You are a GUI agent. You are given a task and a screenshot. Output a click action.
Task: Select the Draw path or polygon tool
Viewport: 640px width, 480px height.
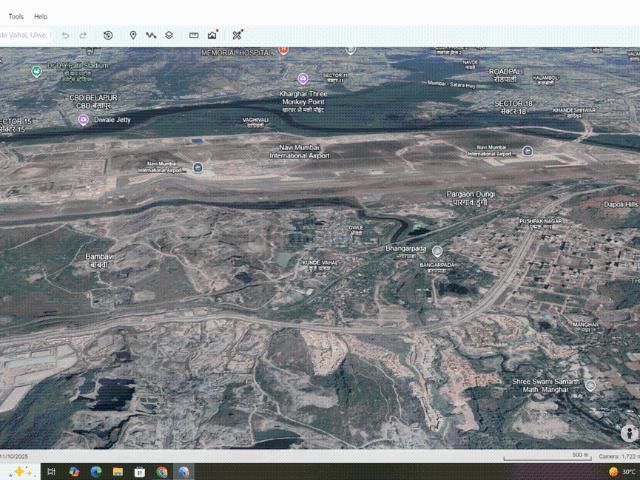[151, 36]
